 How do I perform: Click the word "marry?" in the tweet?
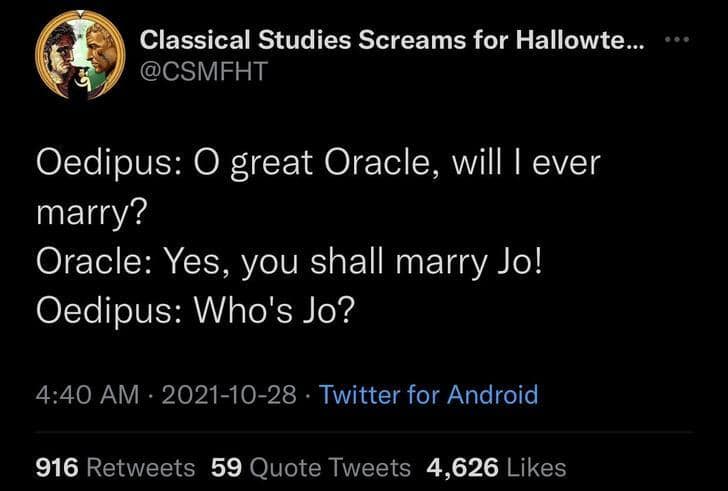(92, 212)
